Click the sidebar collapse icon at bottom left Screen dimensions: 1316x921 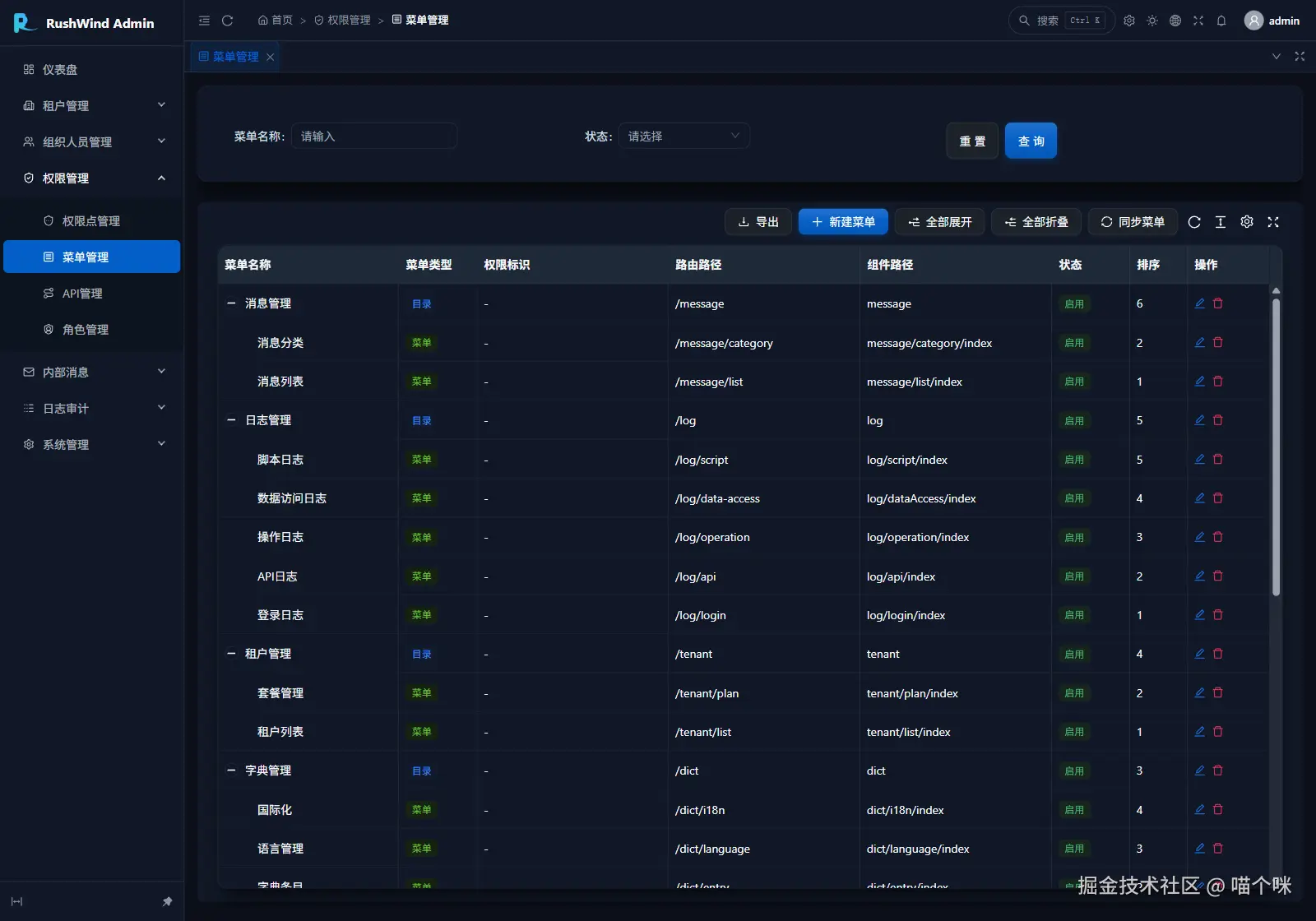tap(16, 901)
